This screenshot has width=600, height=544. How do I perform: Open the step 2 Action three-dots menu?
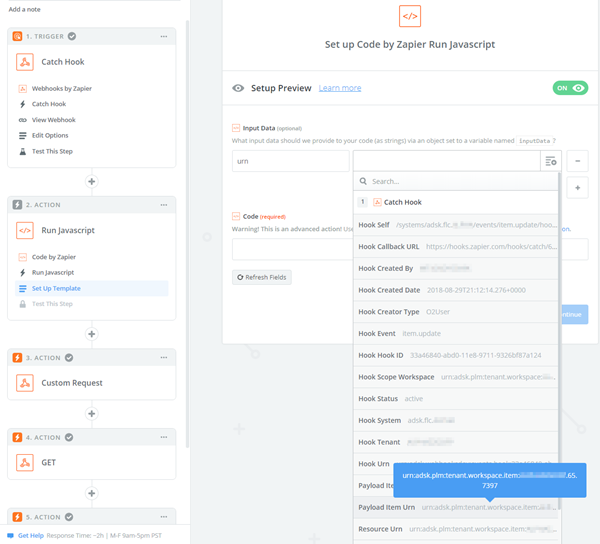point(164,205)
